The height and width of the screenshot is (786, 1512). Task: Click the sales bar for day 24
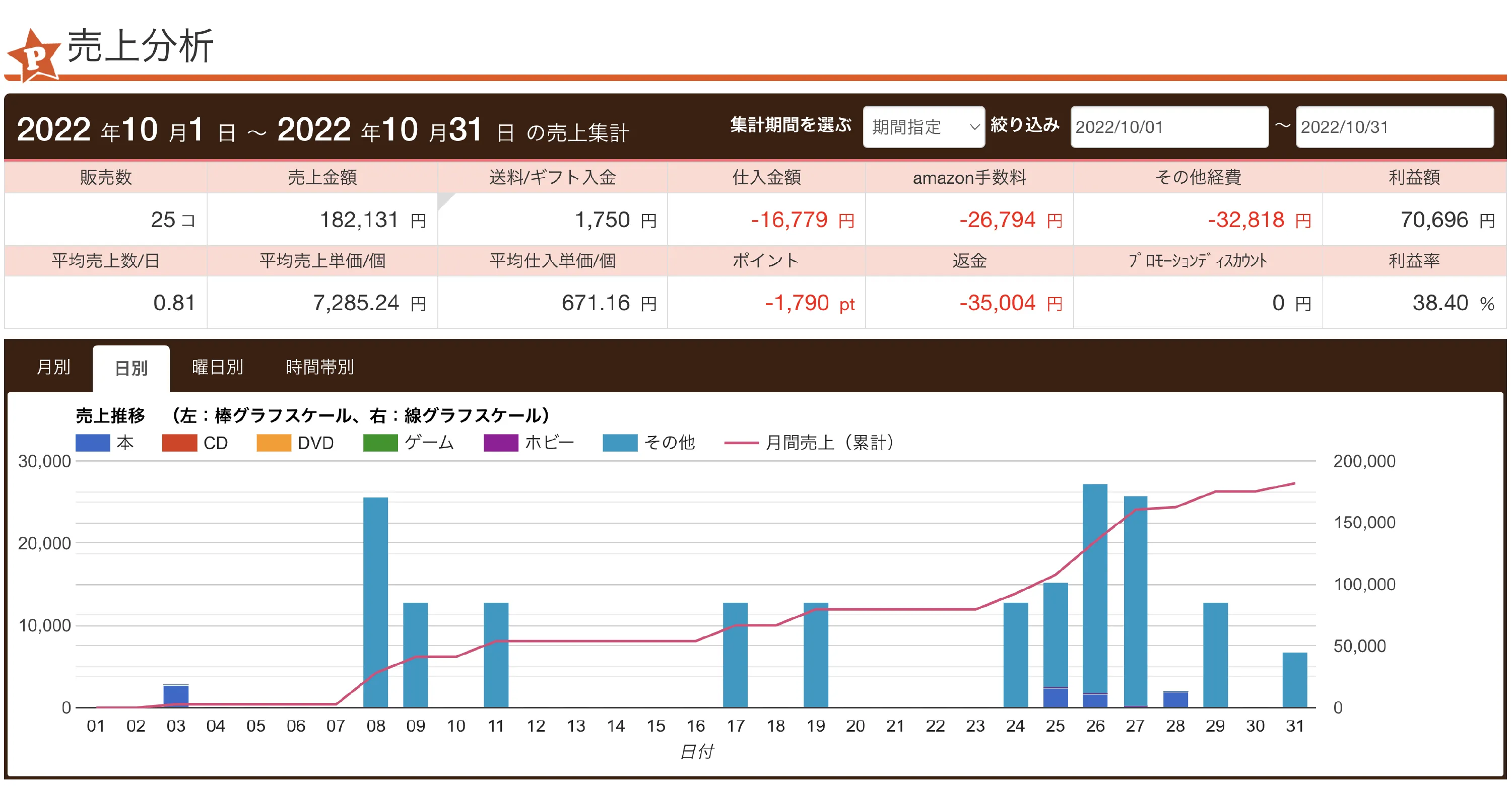(1015, 655)
